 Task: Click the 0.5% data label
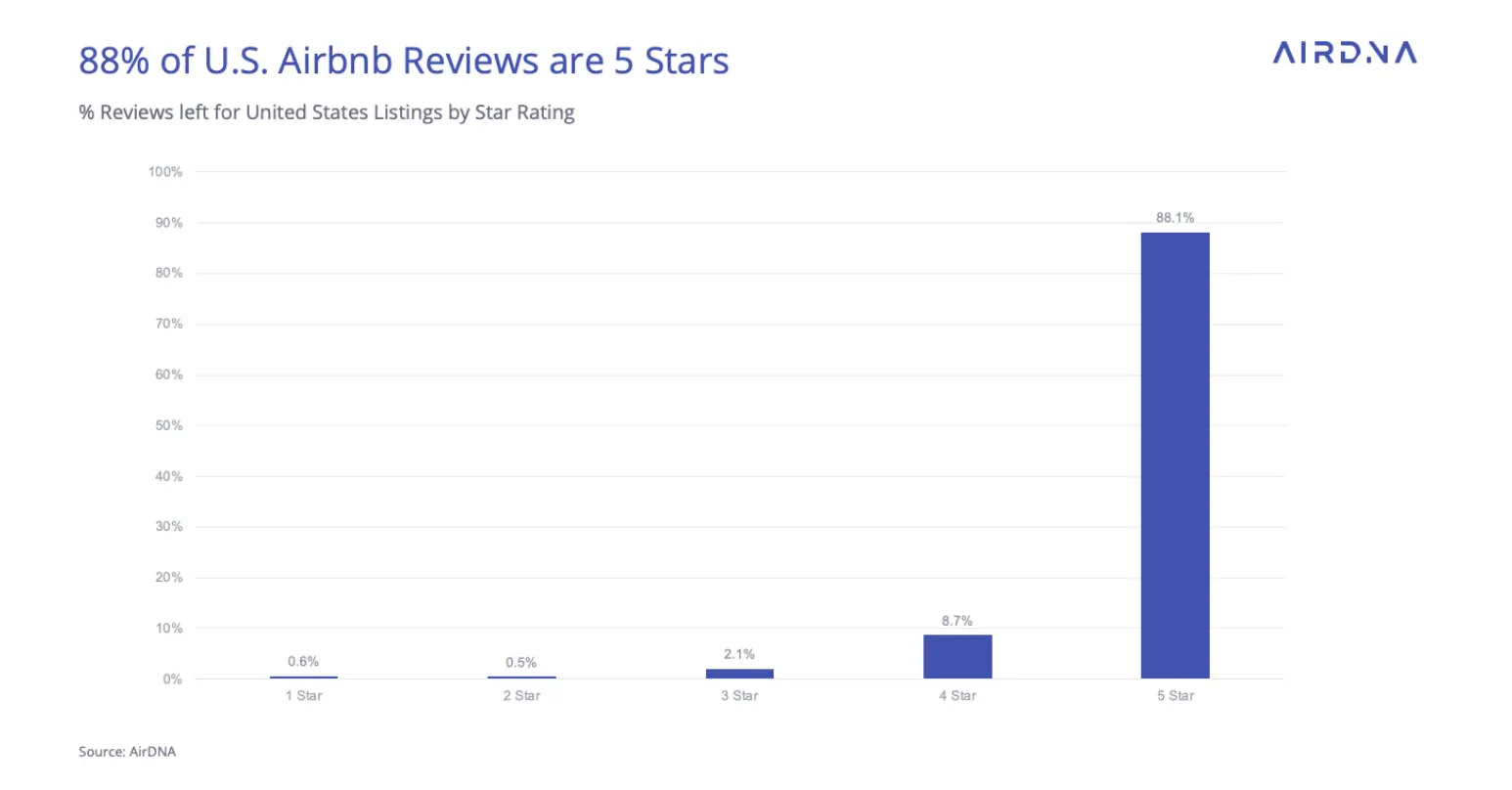pos(521,663)
